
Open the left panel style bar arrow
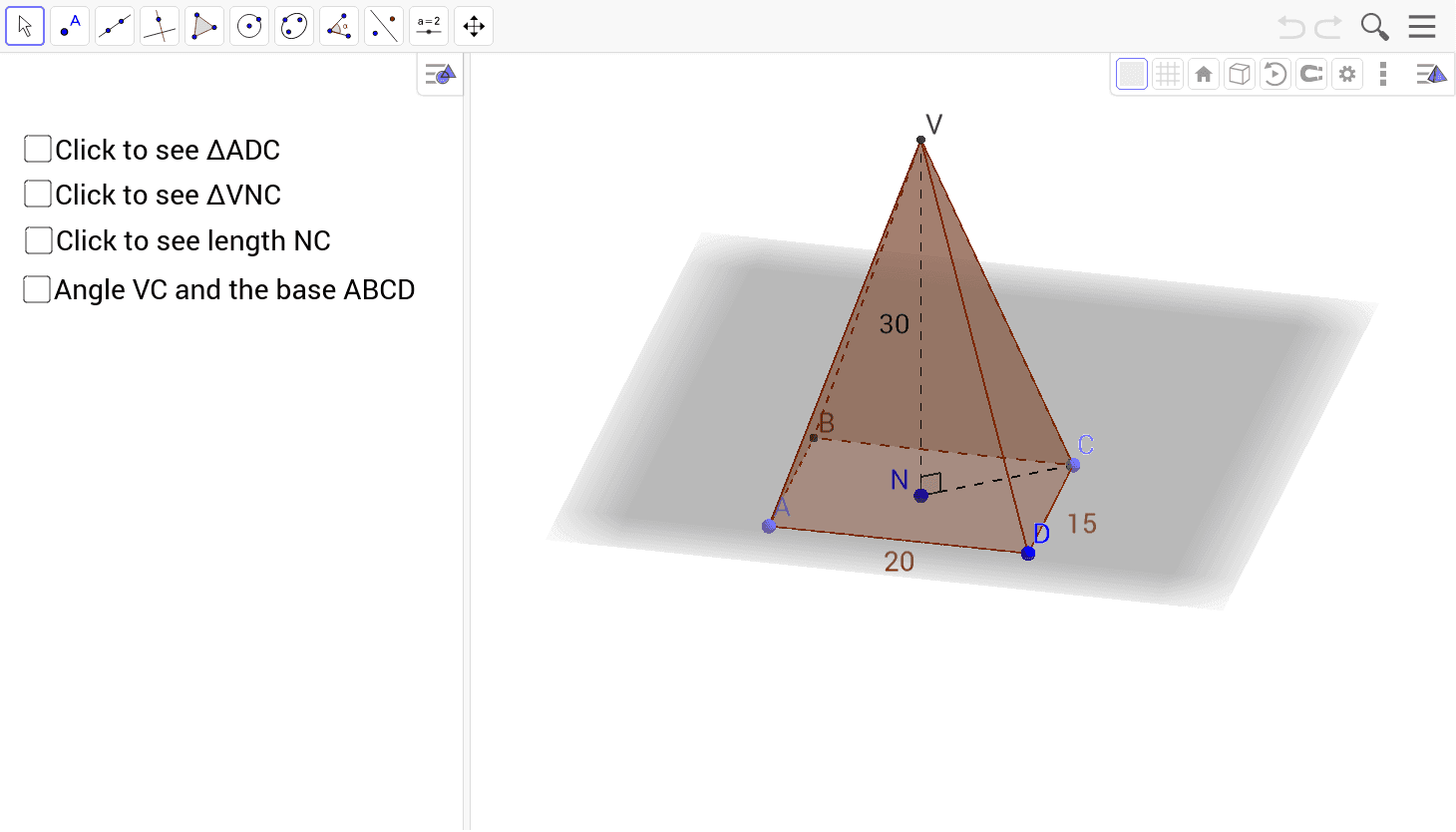pos(439,73)
